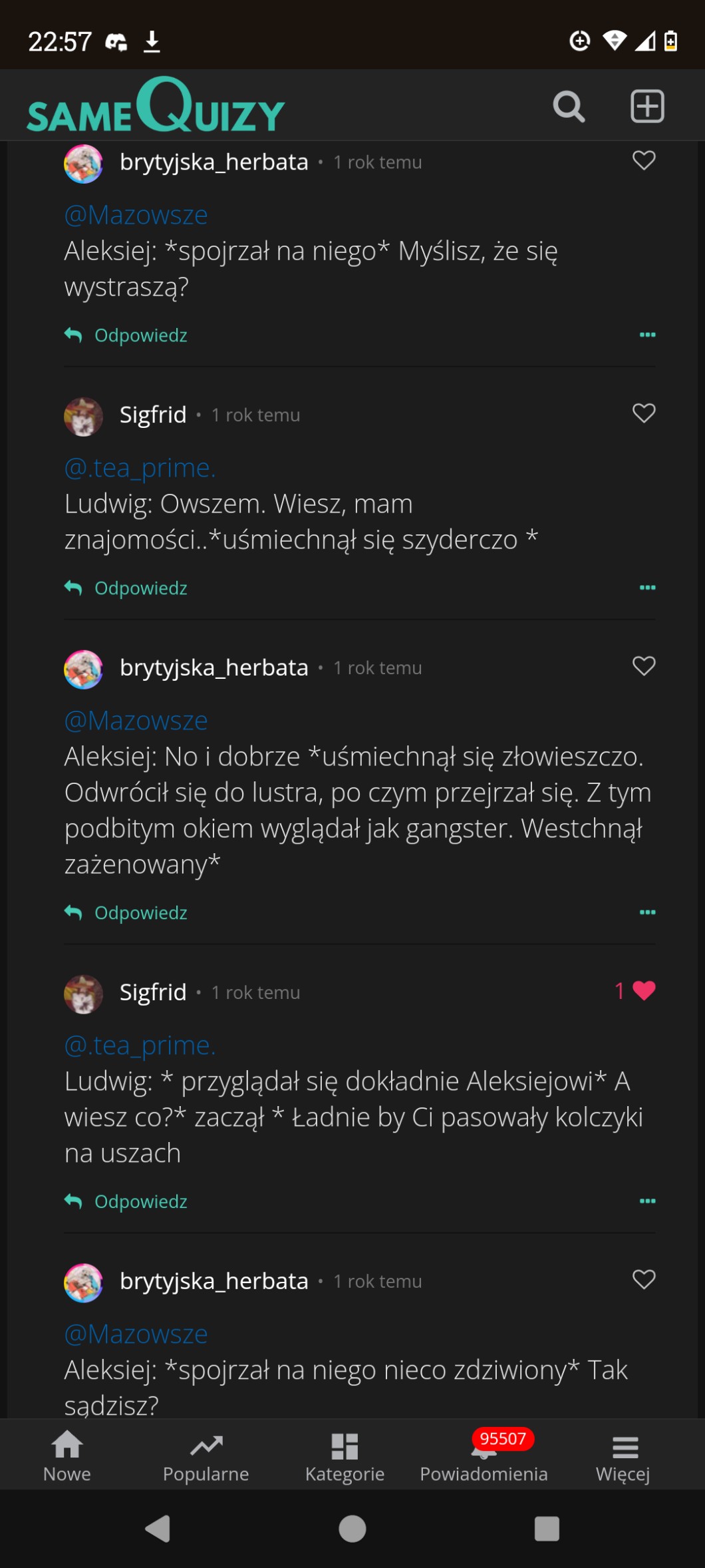Tap Sigfrid's avatar on 'Owszem' comment

click(84, 417)
